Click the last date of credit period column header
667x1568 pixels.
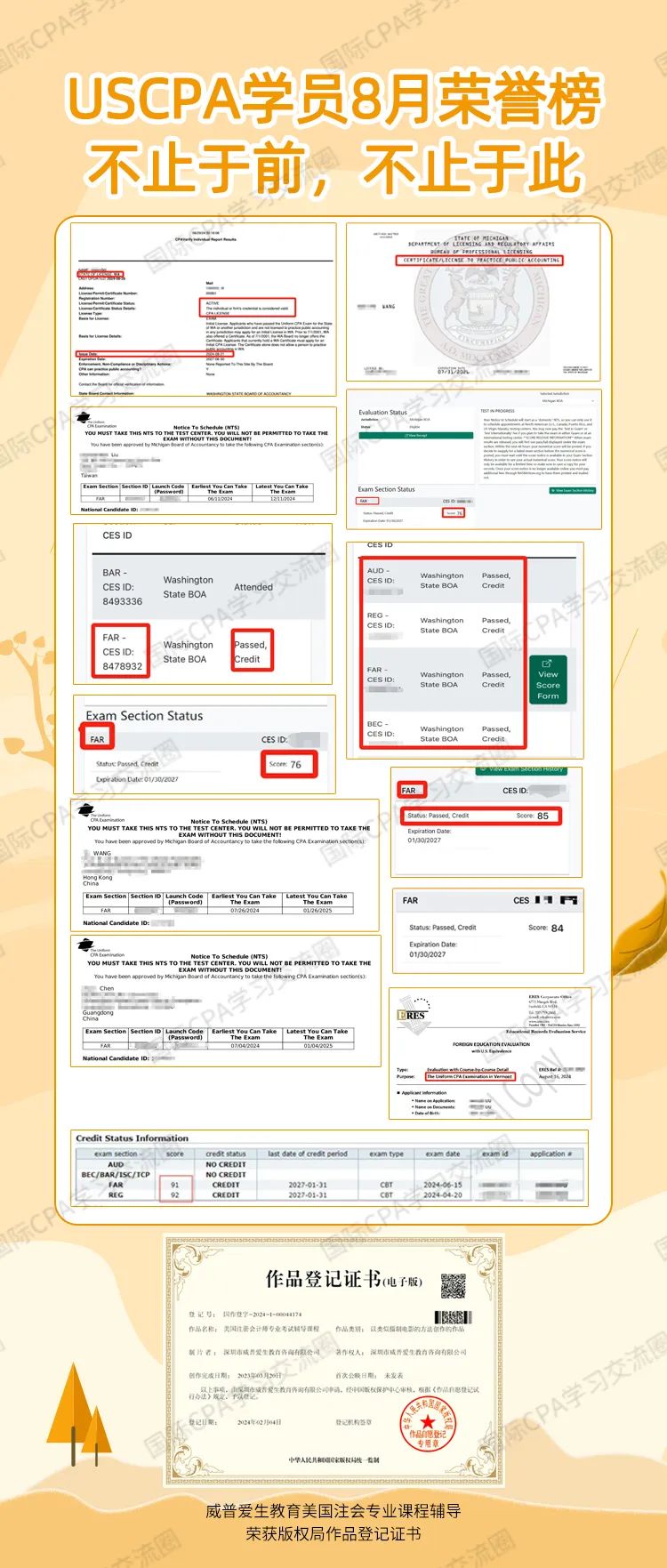(x=308, y=1154)
